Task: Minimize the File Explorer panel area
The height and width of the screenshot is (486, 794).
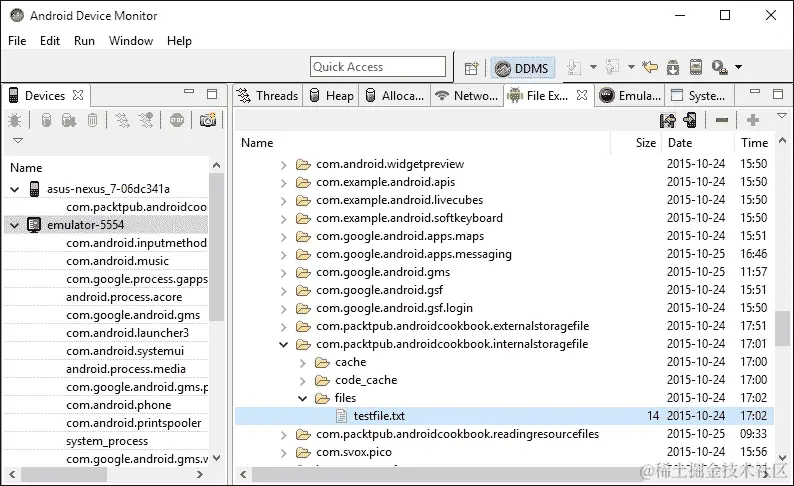Action: tap(755, 92)
